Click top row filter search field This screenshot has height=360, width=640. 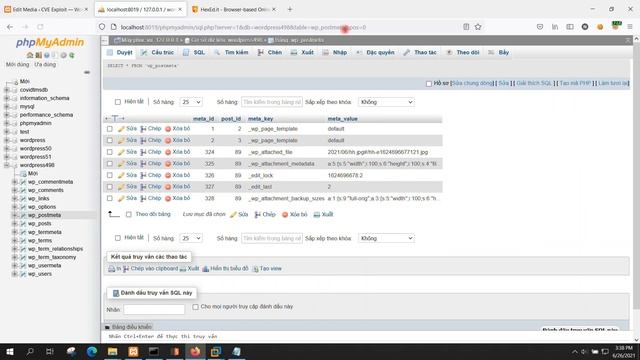[272, 102]
